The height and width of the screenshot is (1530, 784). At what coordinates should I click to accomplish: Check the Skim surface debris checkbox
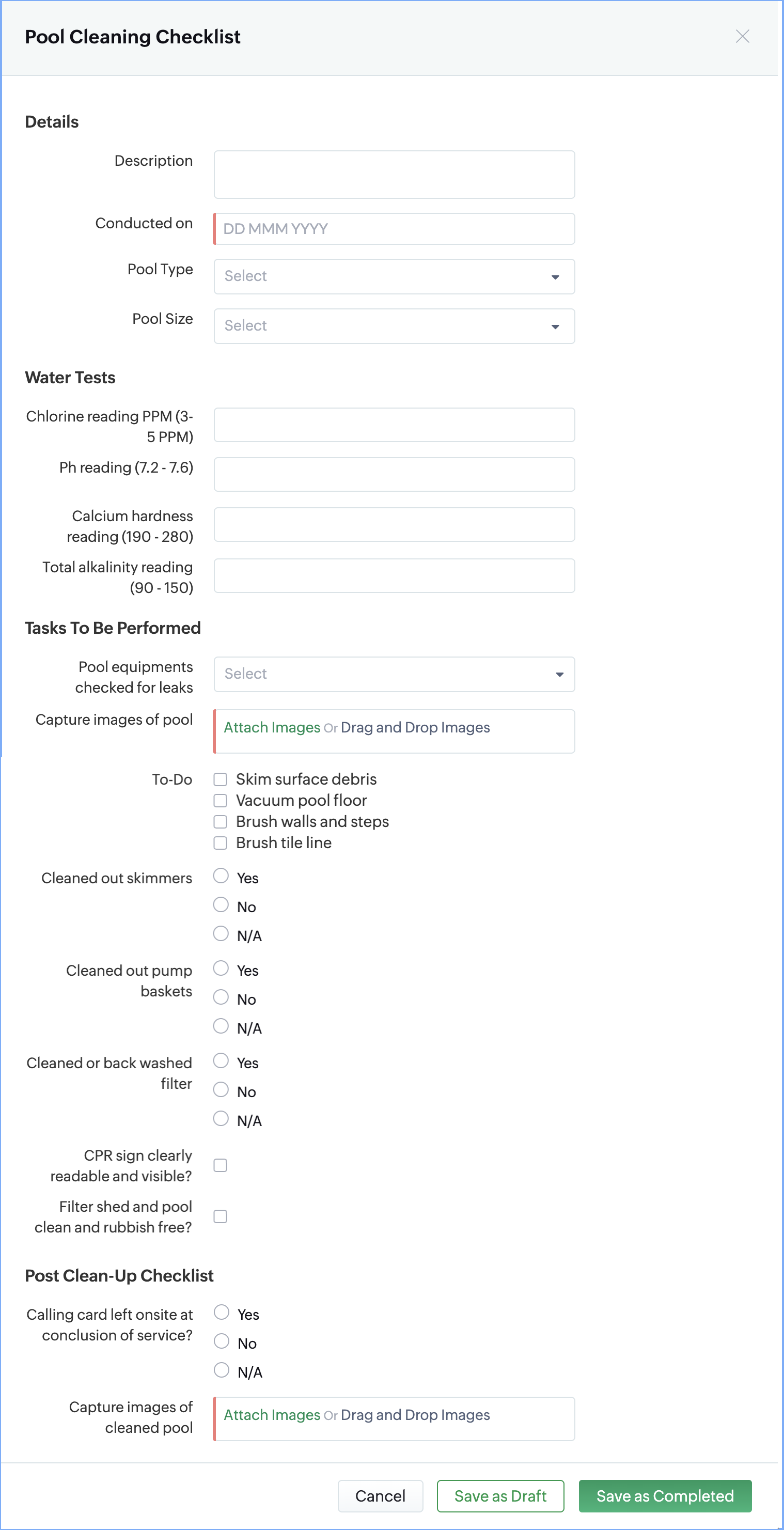tap(221, 779)
